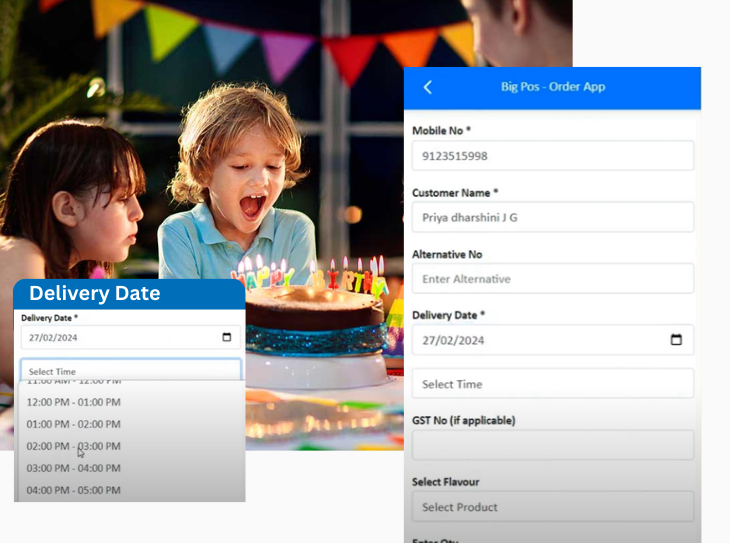Choose the 01:00 PM - 02:00 PM slot
Viewport: 730px width, 543px height.
[x=74, y=424]
